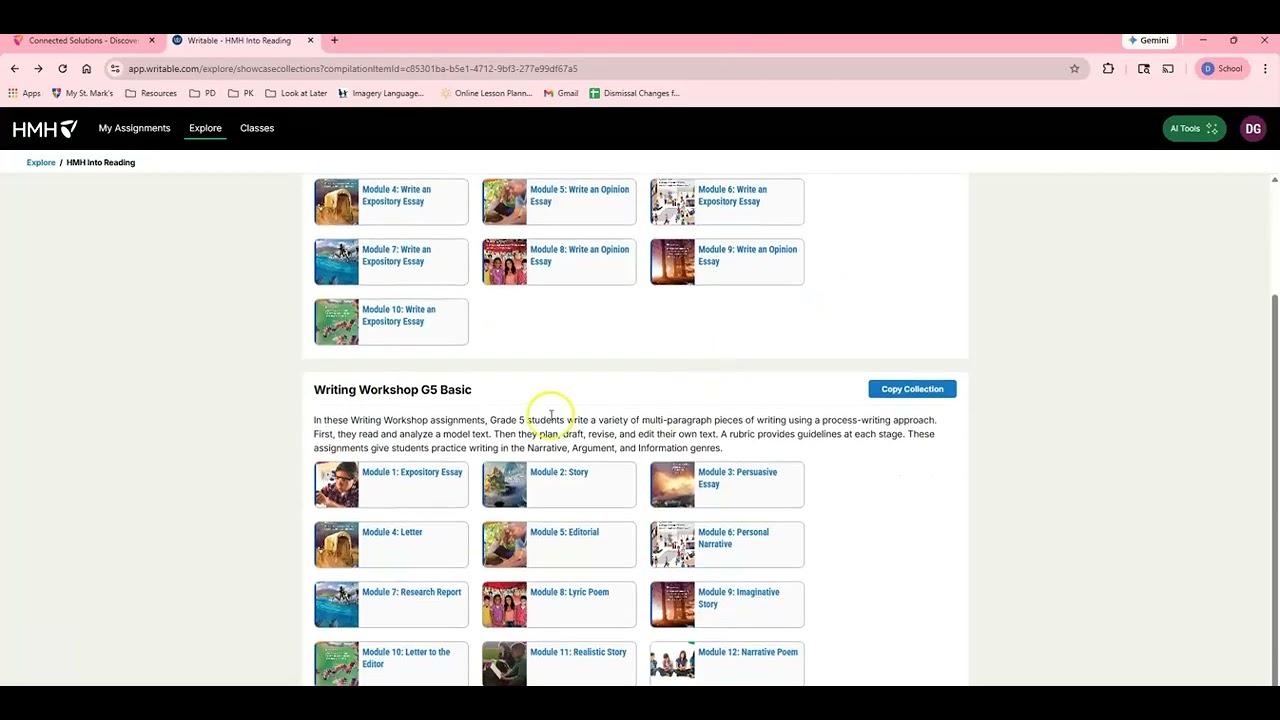
Task: Go back with the browser back arrow
Action: click(14, 69)
